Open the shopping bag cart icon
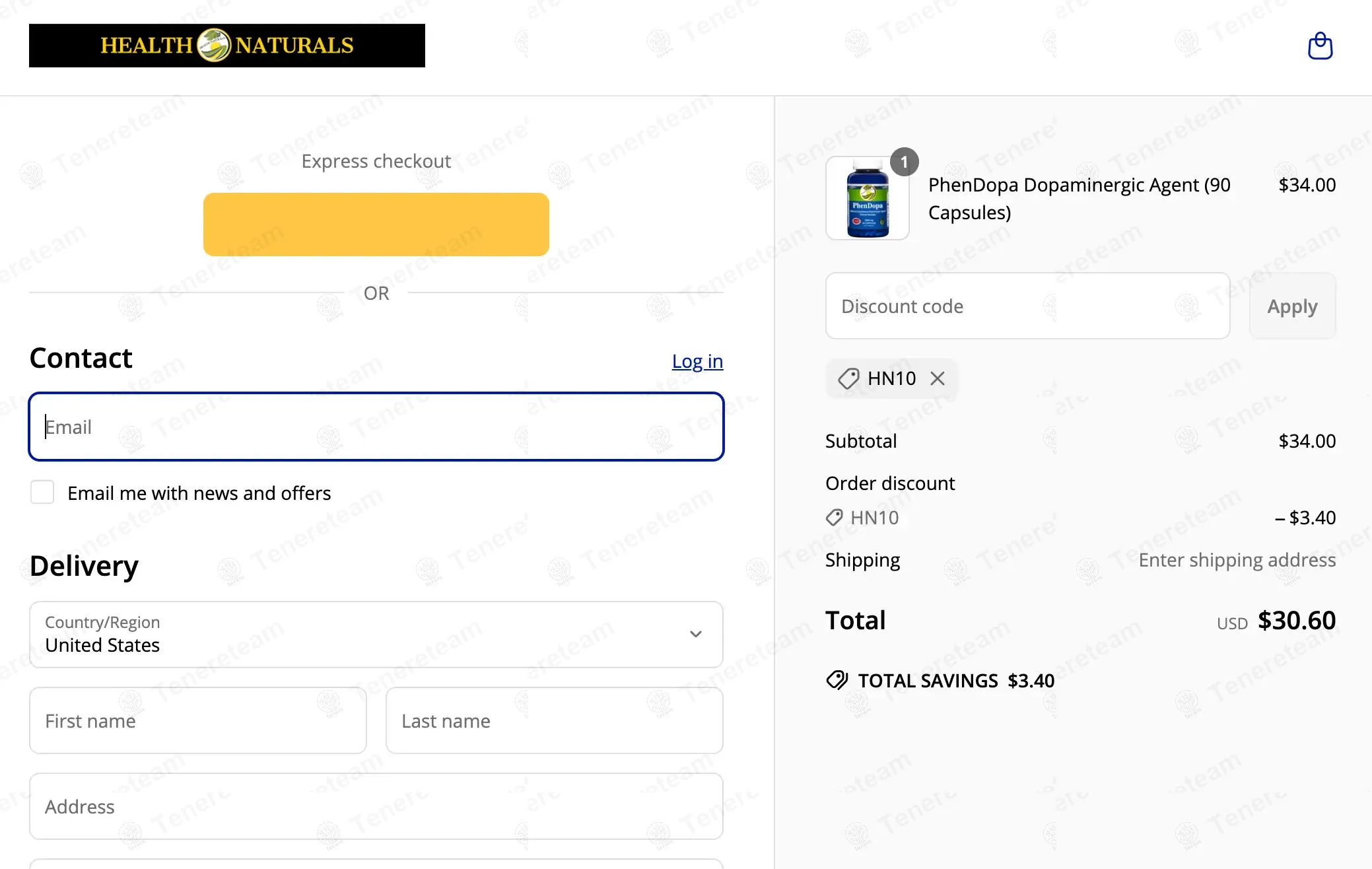1372x869 pixels. [x=1321, y=46]
